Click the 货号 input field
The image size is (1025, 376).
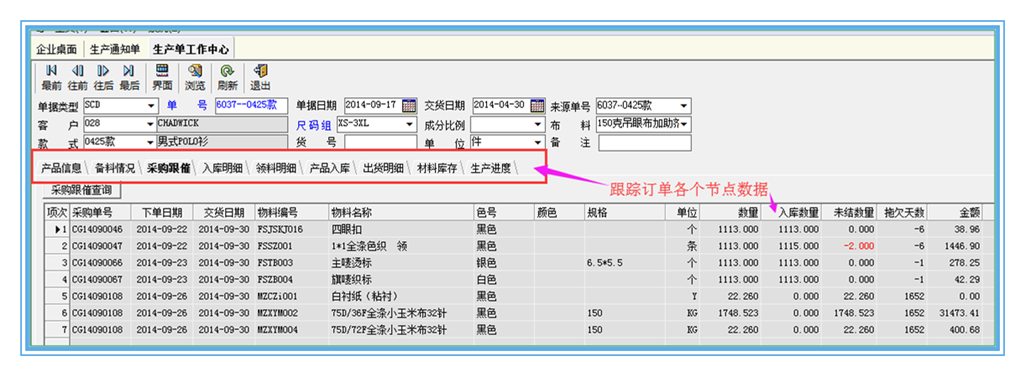tap(380, 142)
